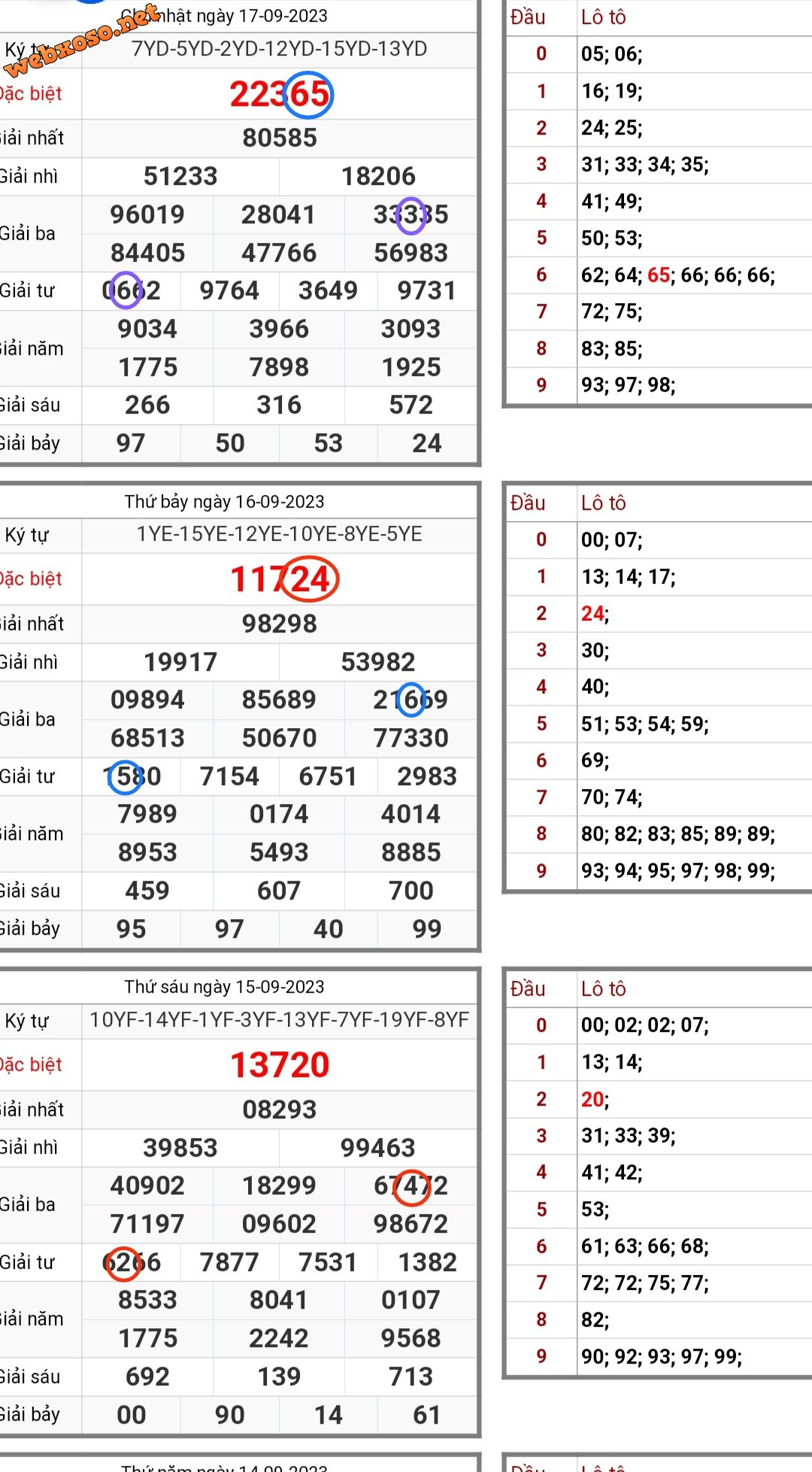Select first prize number 08293
This screenshot has height=1472, width=812.
click(x=280, y=1110)
